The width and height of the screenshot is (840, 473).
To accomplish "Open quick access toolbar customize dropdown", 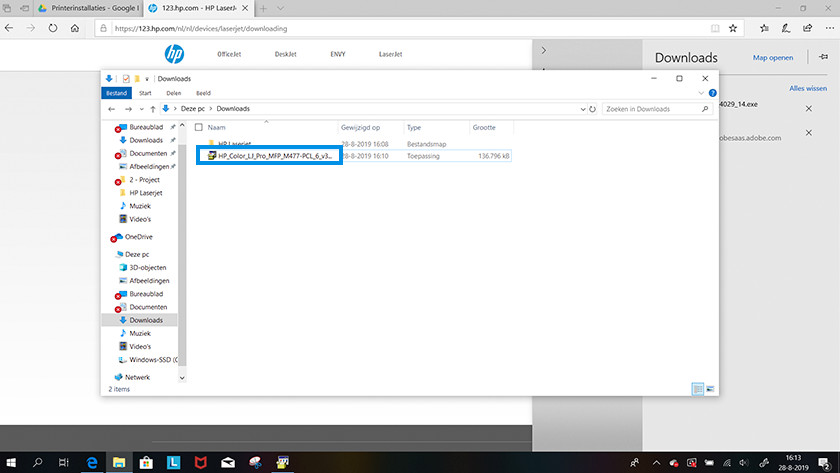I will click(147, 79).
